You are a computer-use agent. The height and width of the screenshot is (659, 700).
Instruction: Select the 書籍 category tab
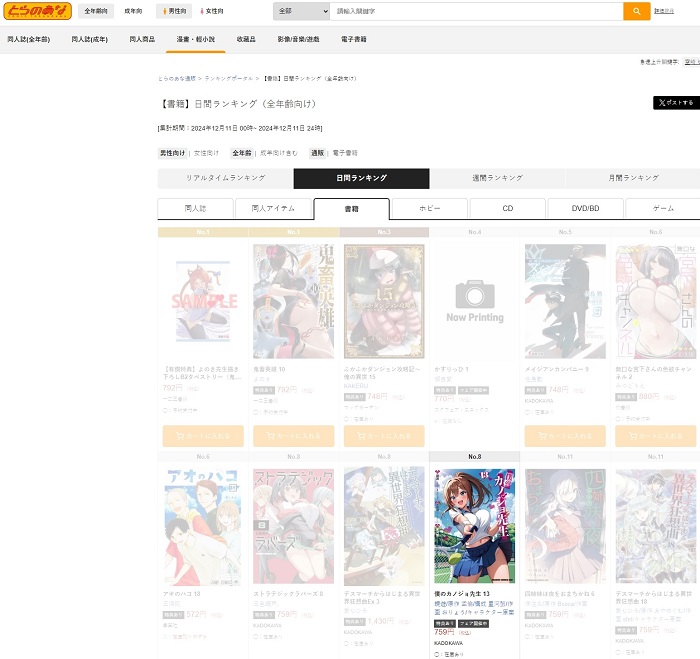pos(351,209)
